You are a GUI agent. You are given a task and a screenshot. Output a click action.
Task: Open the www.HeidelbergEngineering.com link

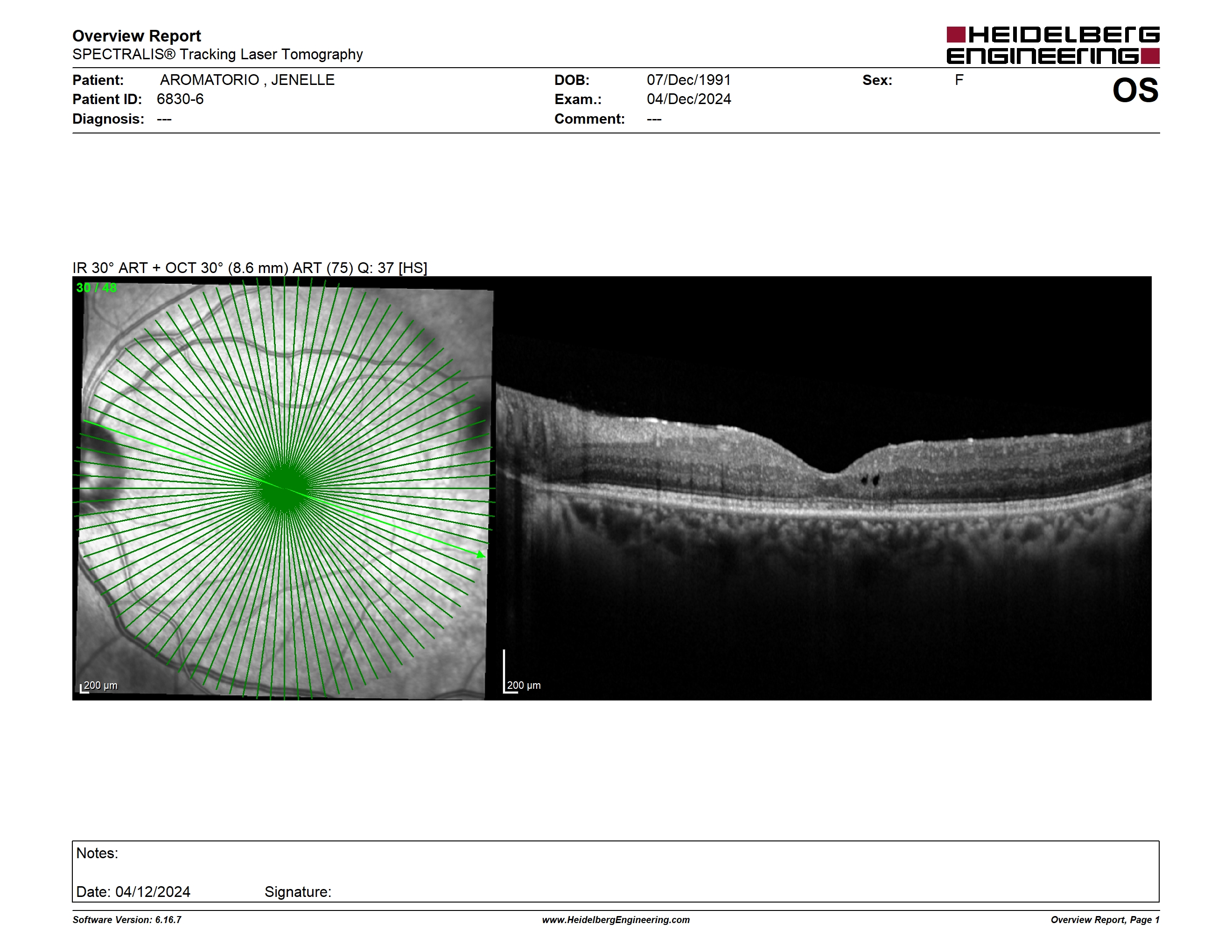[616, 920]
